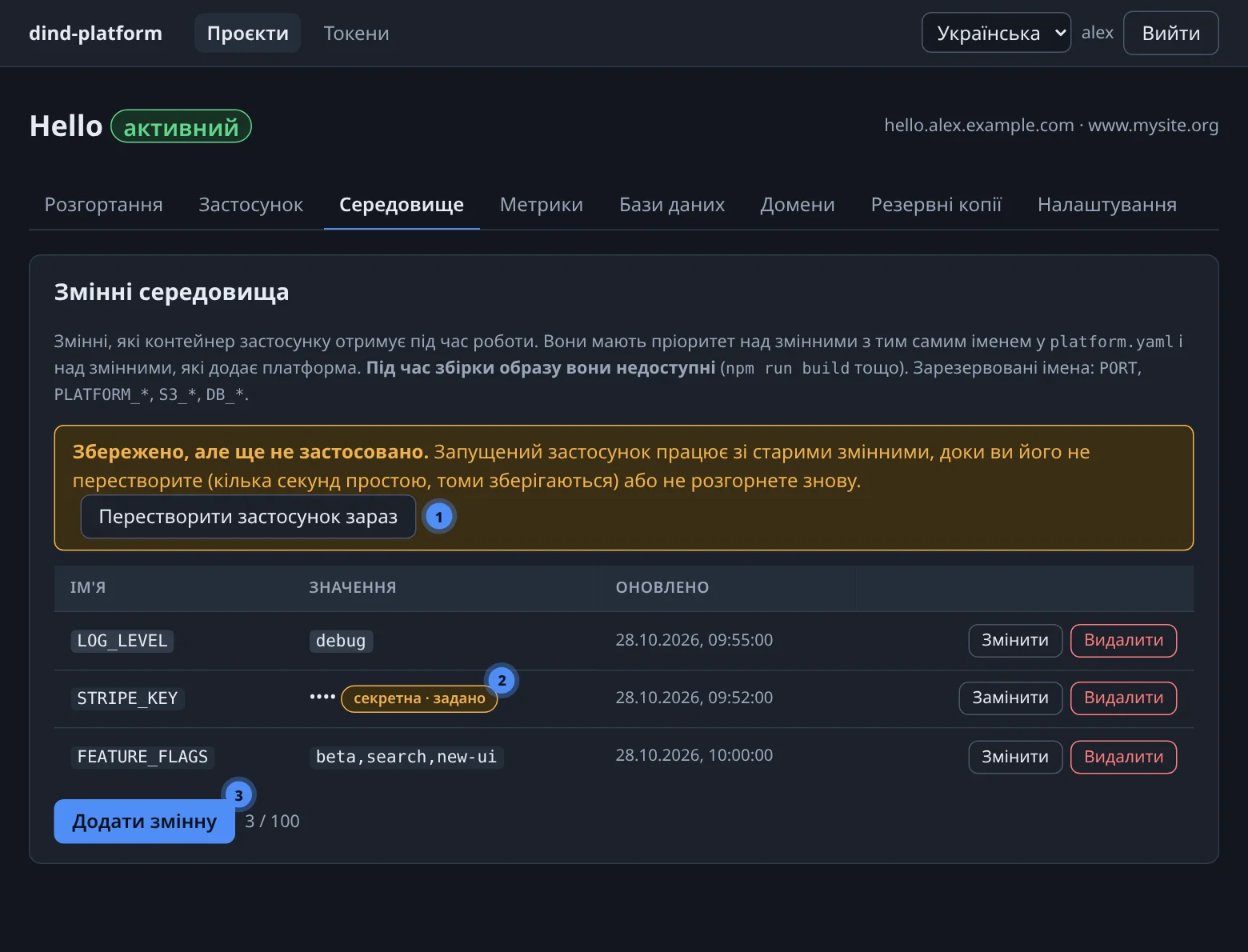
Task: Click the 28.10.2026, 09:55:00 timestamp
Action: [x=694, y=640]
